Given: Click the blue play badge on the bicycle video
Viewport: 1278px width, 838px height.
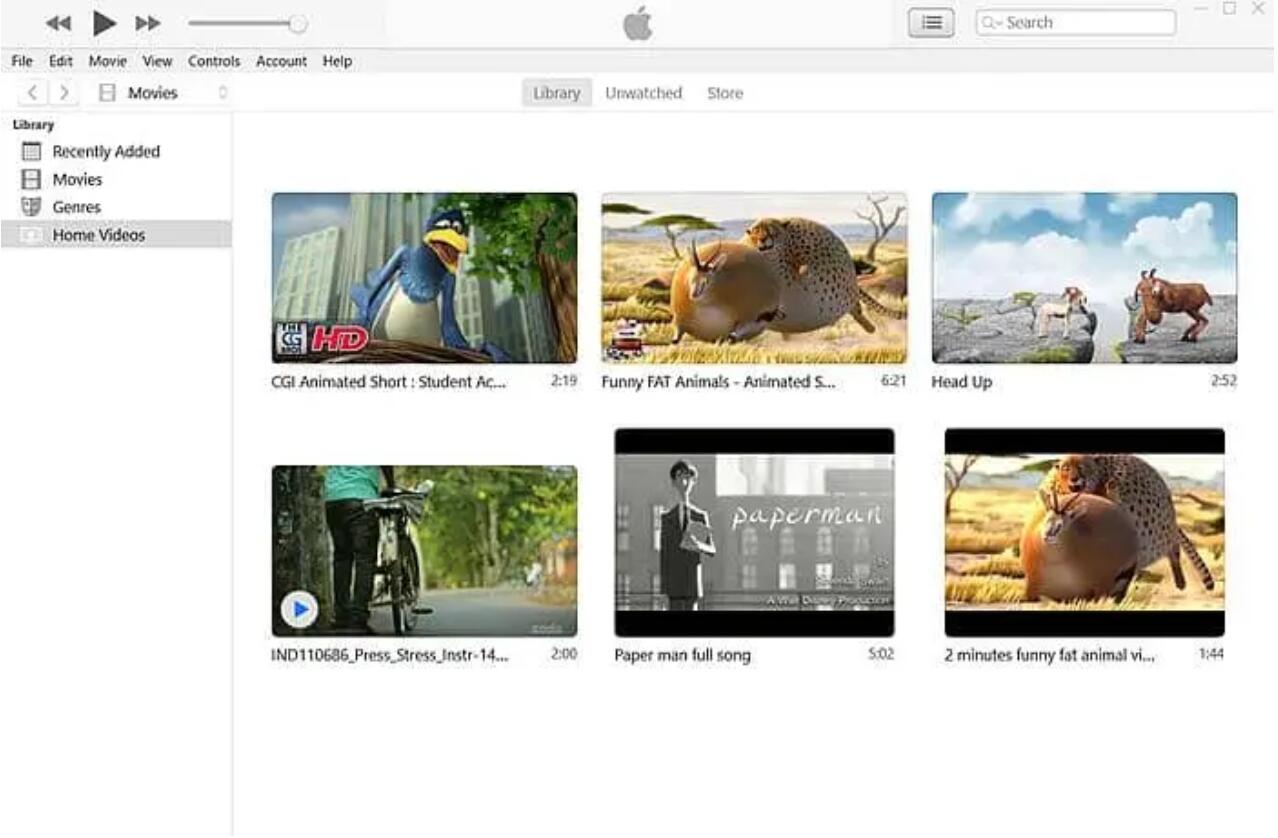Looking at the screenshot, I should [298, 609].
